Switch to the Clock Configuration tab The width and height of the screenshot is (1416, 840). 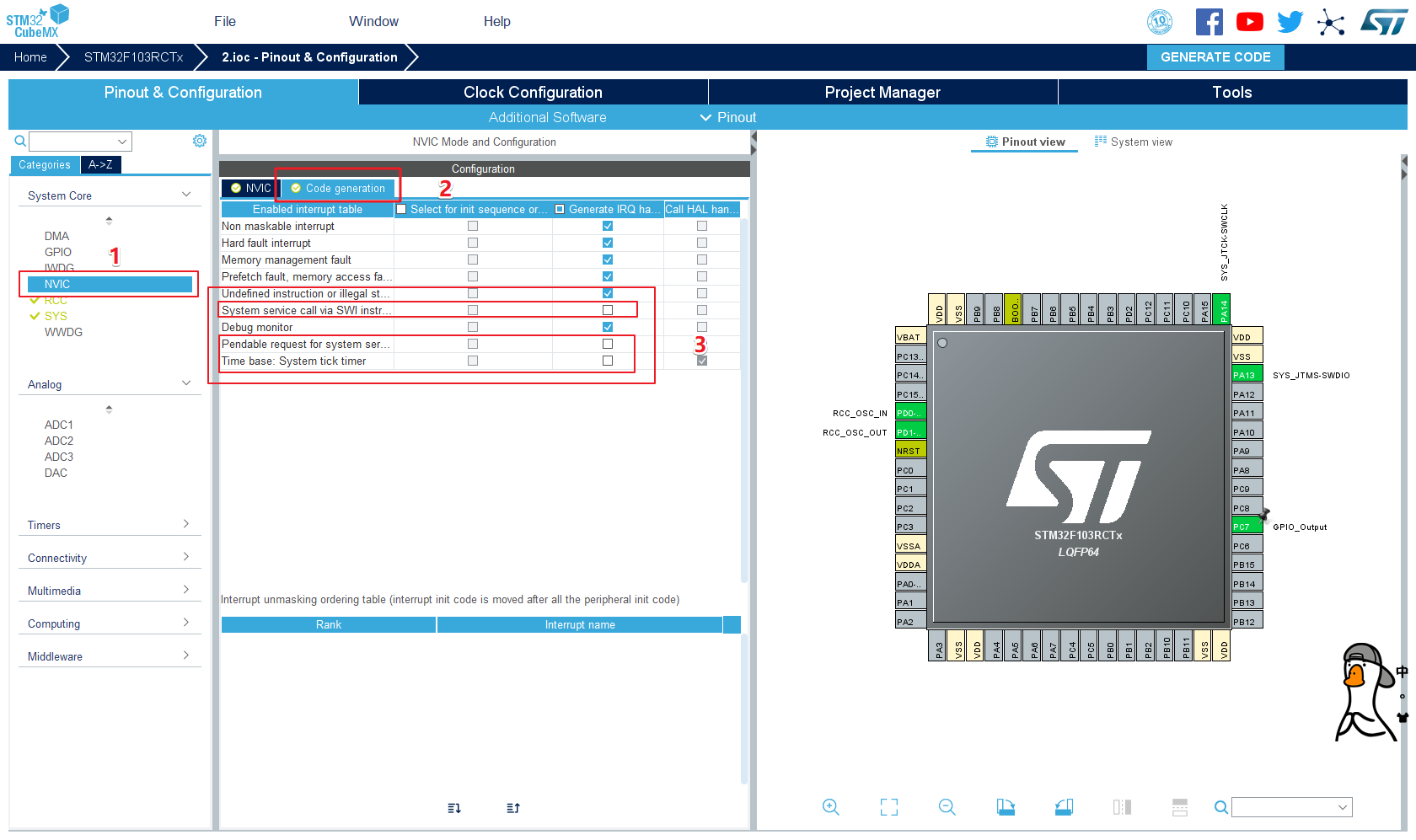click(533, 92)
